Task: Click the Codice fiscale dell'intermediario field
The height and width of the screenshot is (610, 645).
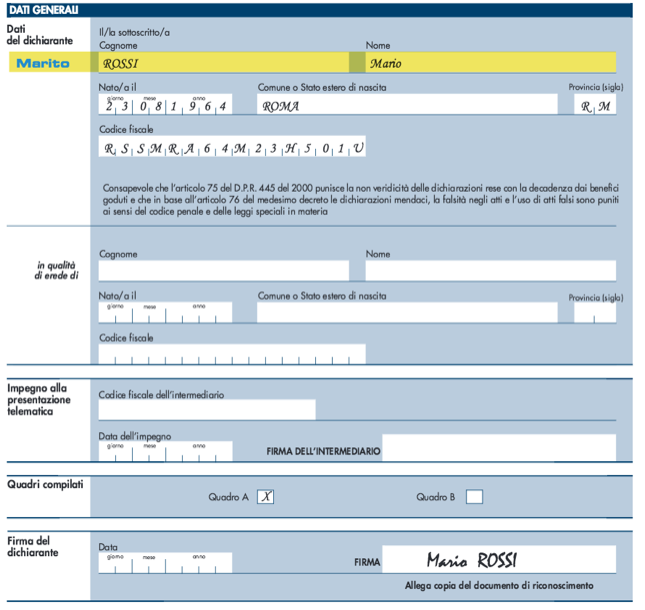Action: [207, 410]
